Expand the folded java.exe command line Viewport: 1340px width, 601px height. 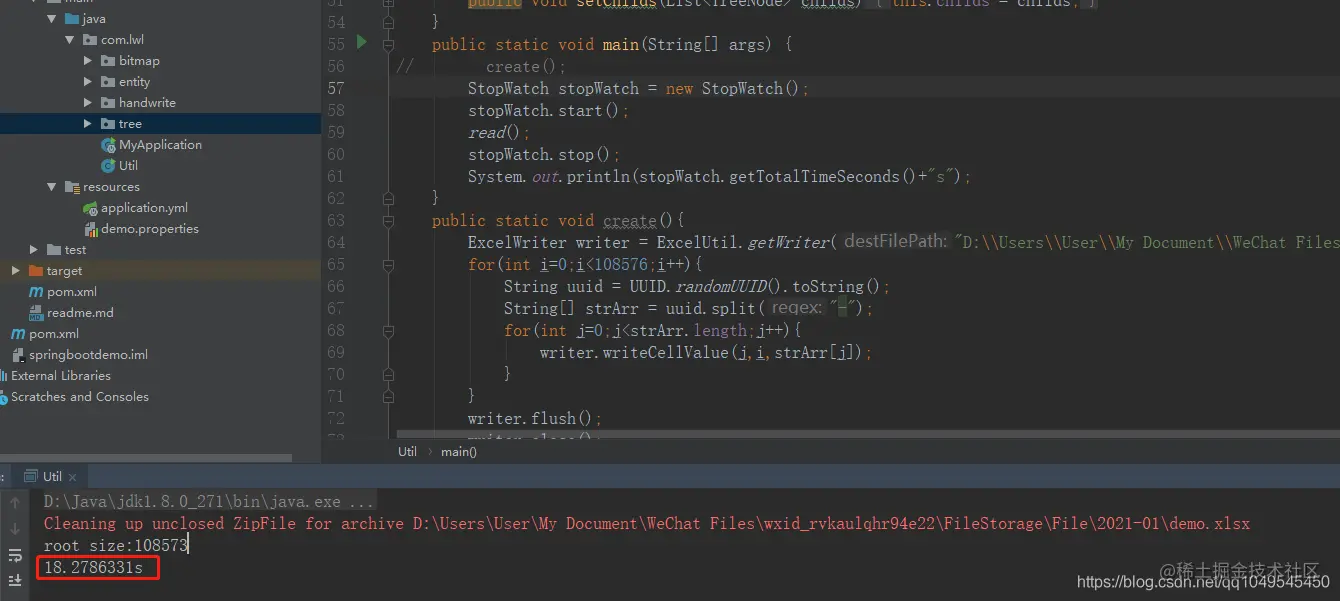pyautogui.click(x=209, y=502)
